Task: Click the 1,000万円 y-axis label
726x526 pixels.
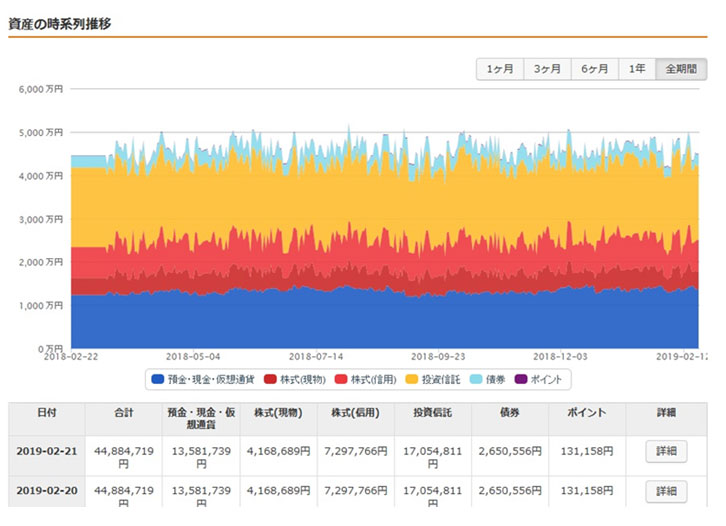Action: (41, 306)
